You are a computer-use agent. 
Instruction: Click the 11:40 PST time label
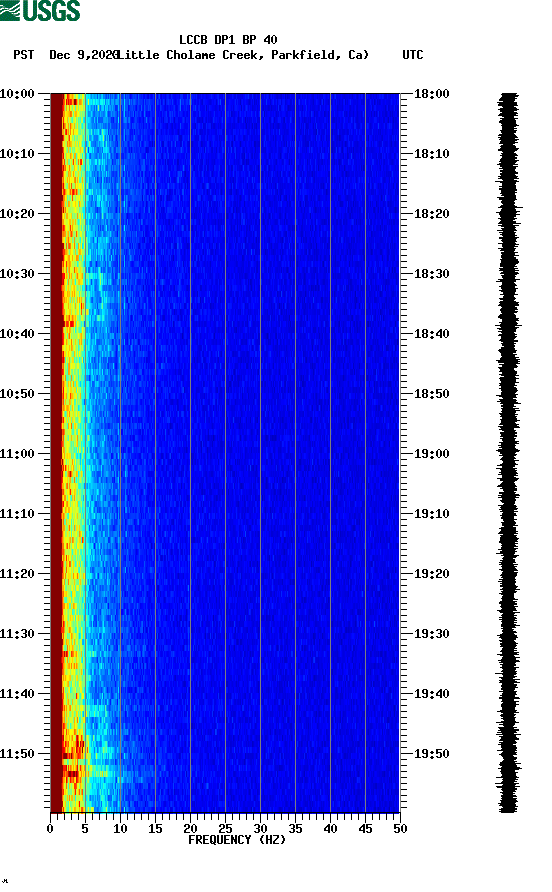[17, 693]
